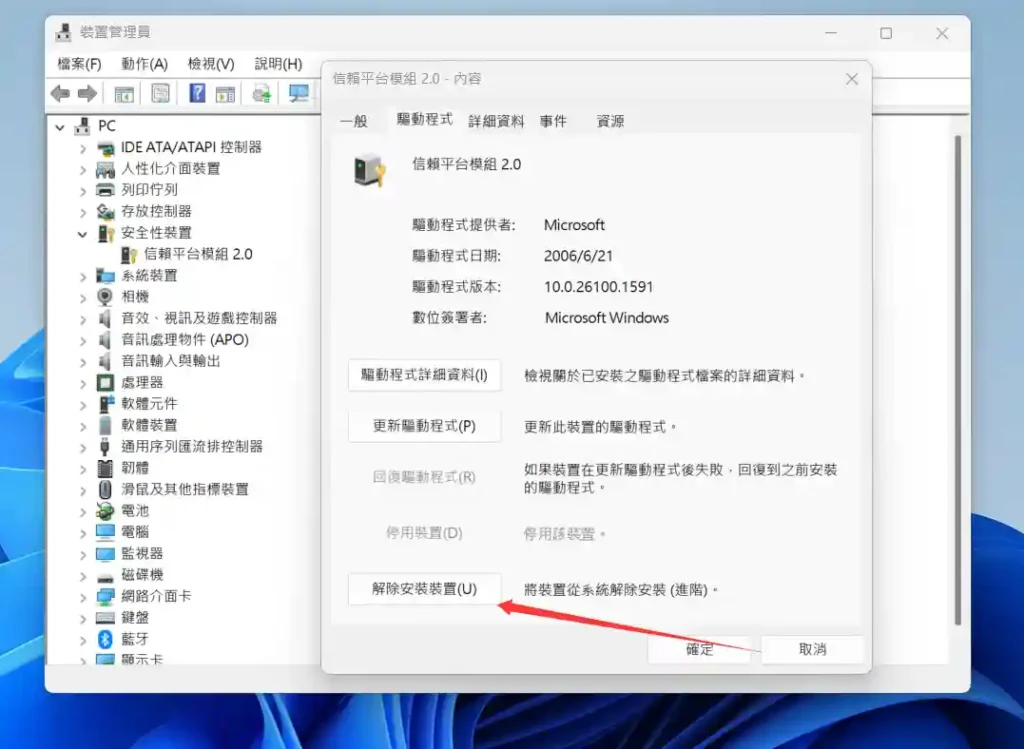The image size is (1024, 749).
Task: Click the 藍牙 Bluetooth icon
Action: coord(105,639)
